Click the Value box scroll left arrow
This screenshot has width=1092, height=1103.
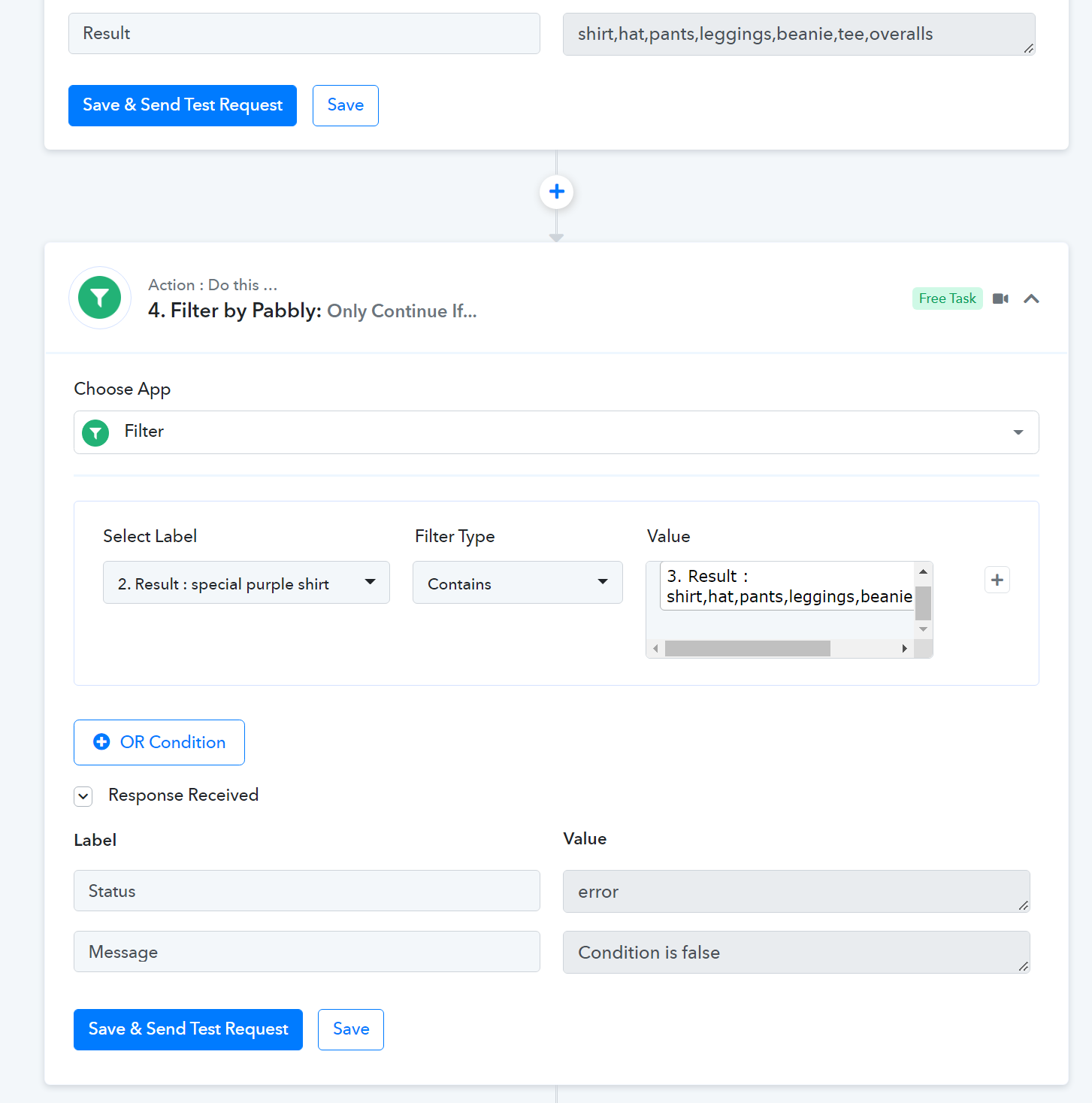pyautogui.click(x=655, y=648)
